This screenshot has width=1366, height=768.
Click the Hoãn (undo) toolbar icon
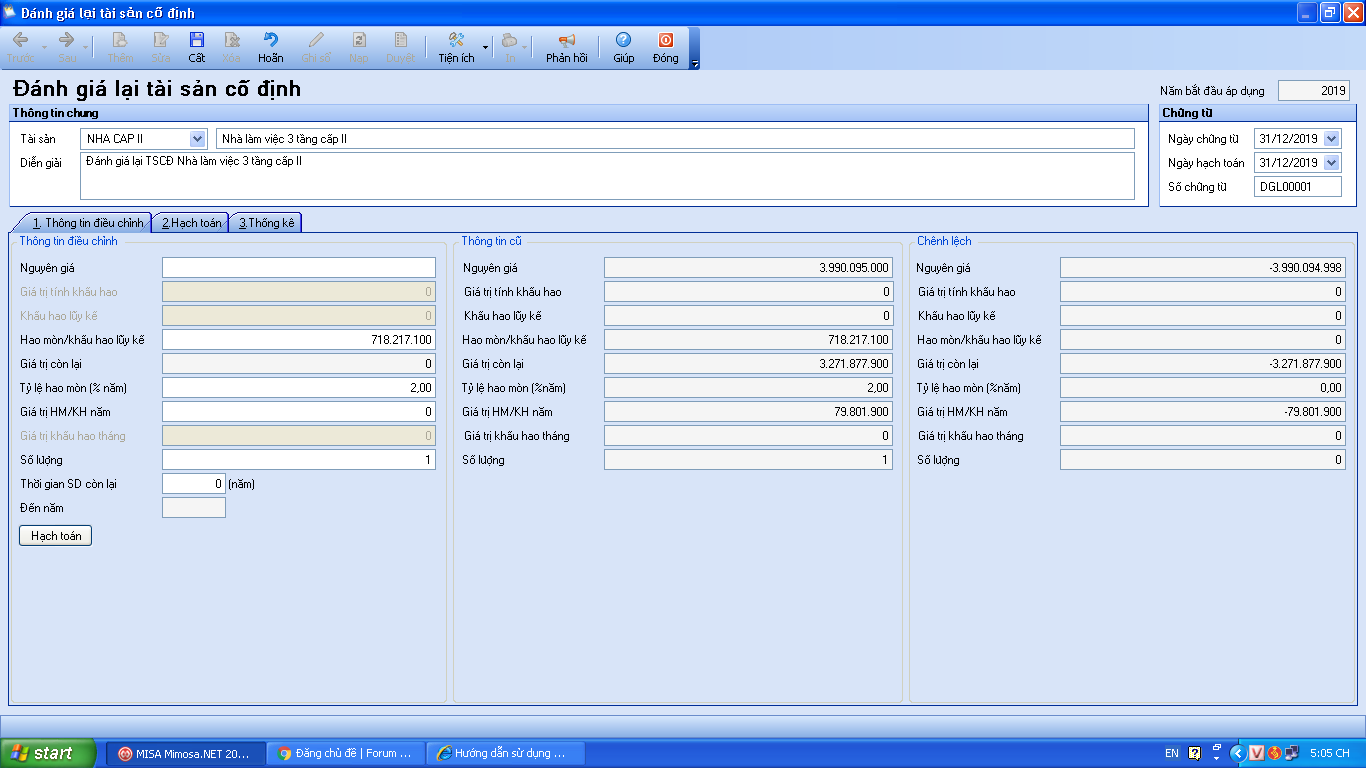pos(271,47)
